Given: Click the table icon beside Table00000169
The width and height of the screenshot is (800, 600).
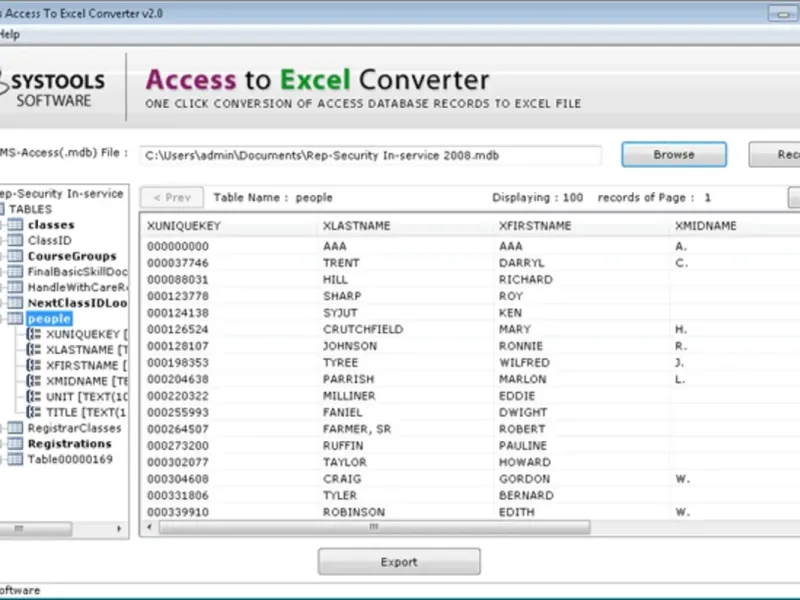Looking at the screenshot, I should click(15, 459).
